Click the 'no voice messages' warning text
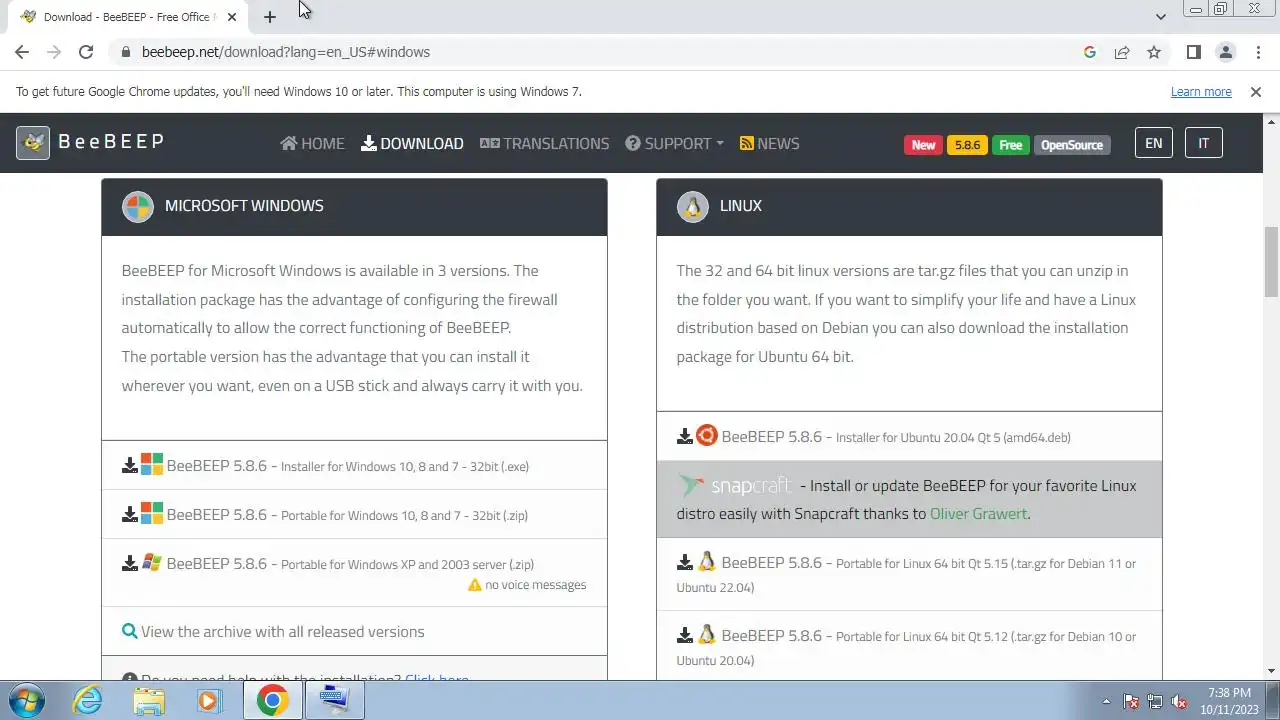The width and height of the screenshot is (1280, 720). (x=535, y=585)
